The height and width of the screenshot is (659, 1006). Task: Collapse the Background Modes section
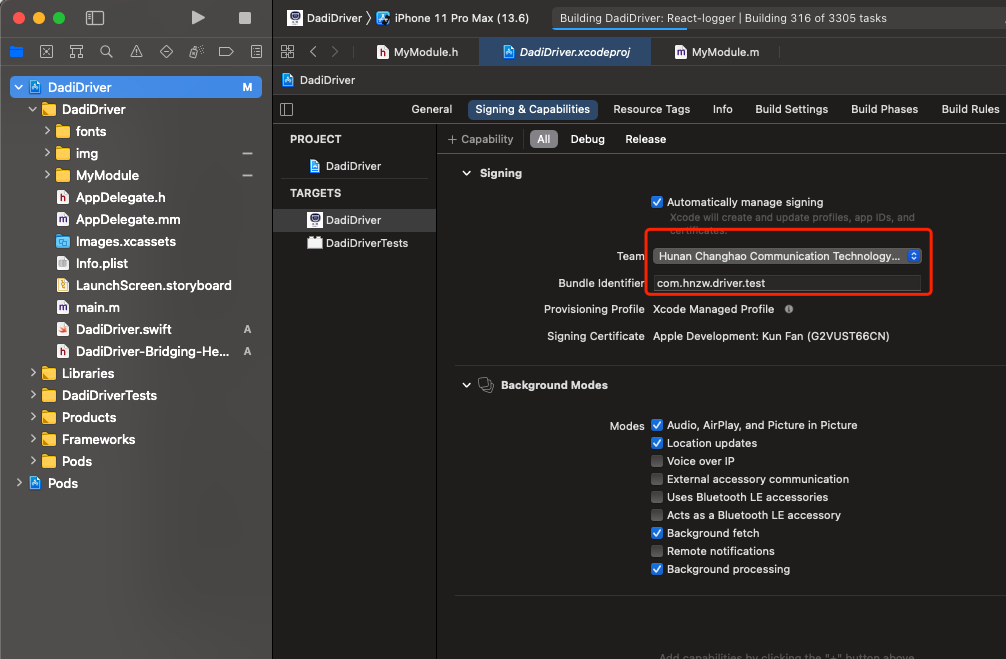click(466, 385)
